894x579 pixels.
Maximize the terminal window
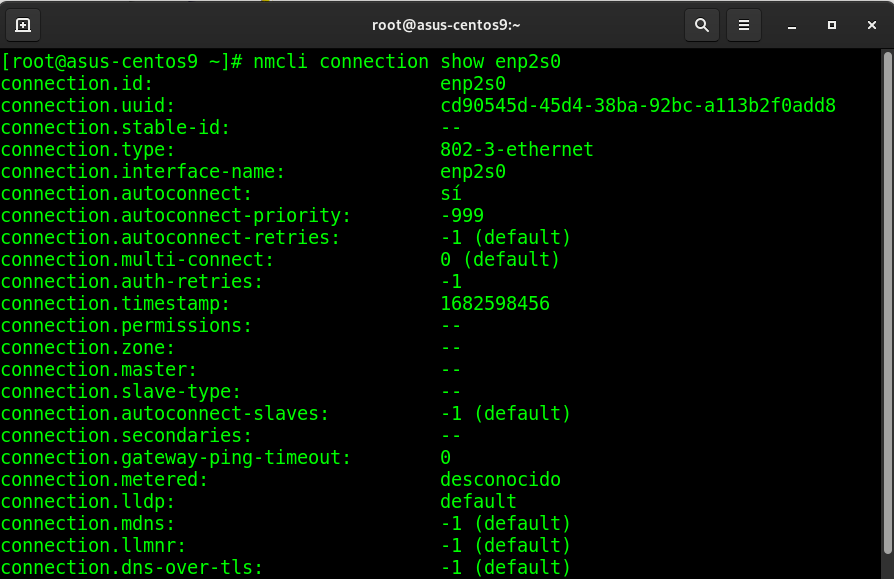831,25
